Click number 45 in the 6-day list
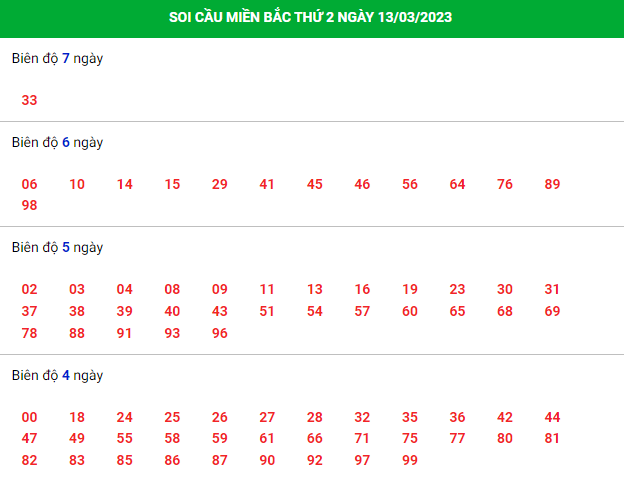624x479 pixels. pyautogui.click(x=315, y=184)
